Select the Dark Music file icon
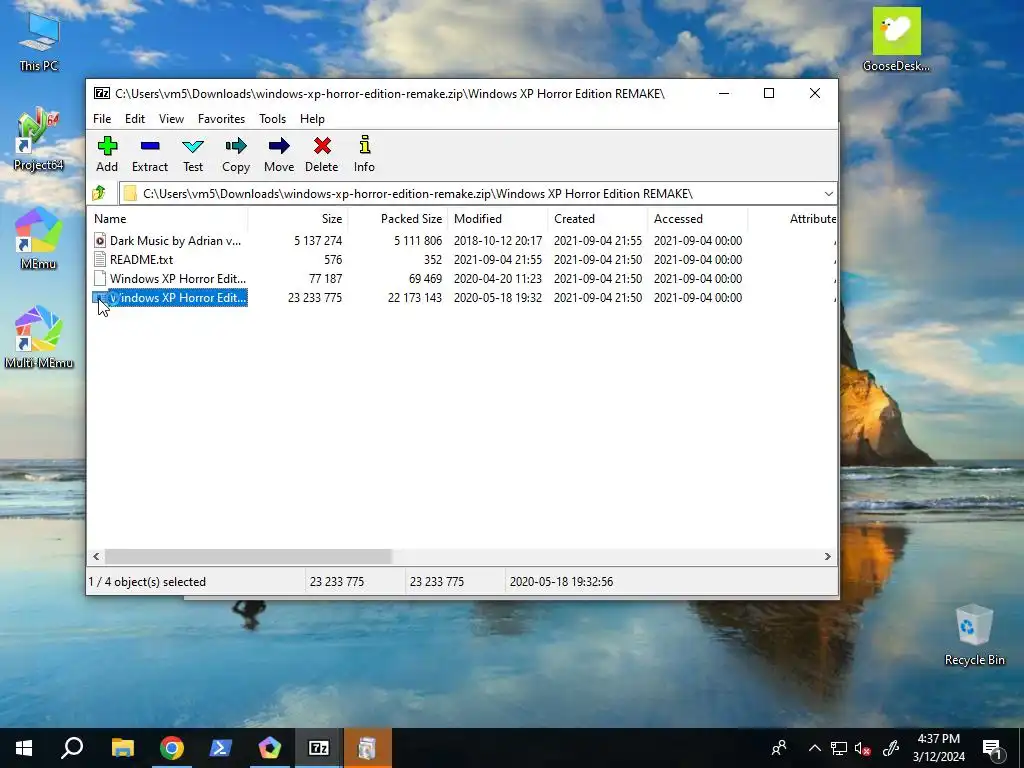The image size is (1024, 768). tap(99, 240)
